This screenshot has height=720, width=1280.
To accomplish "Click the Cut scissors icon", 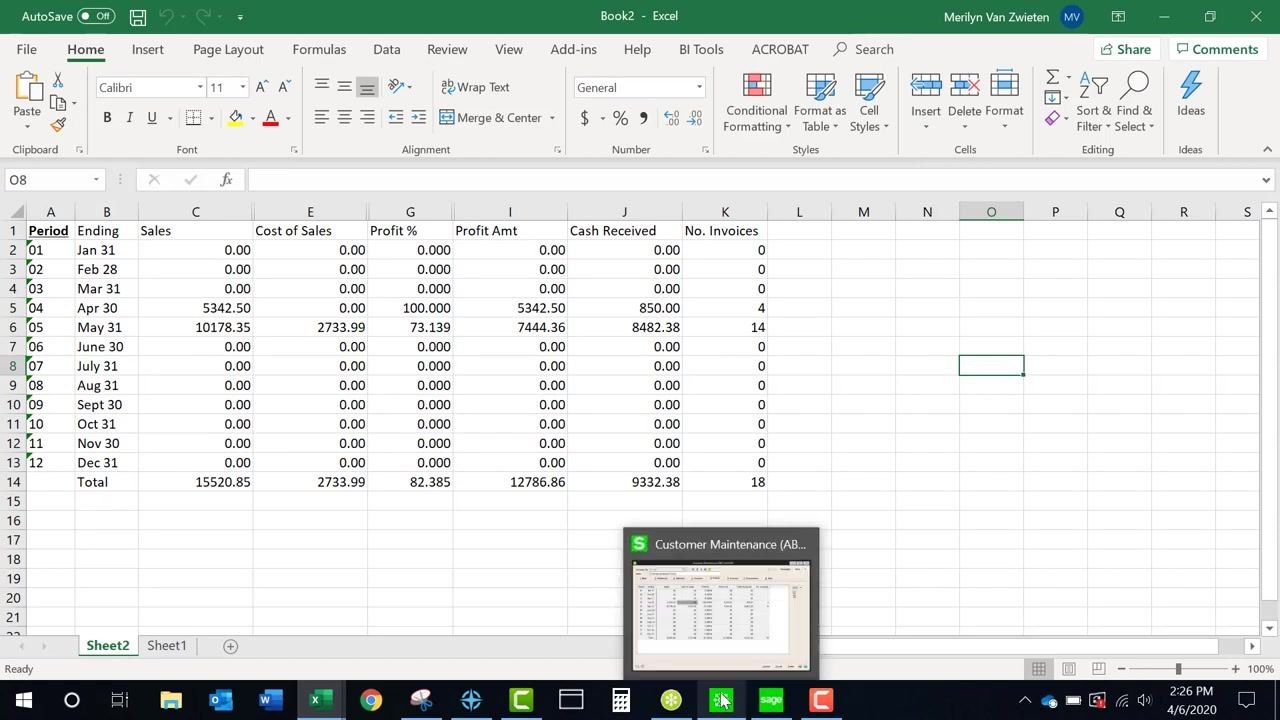I will coord(58,80).
